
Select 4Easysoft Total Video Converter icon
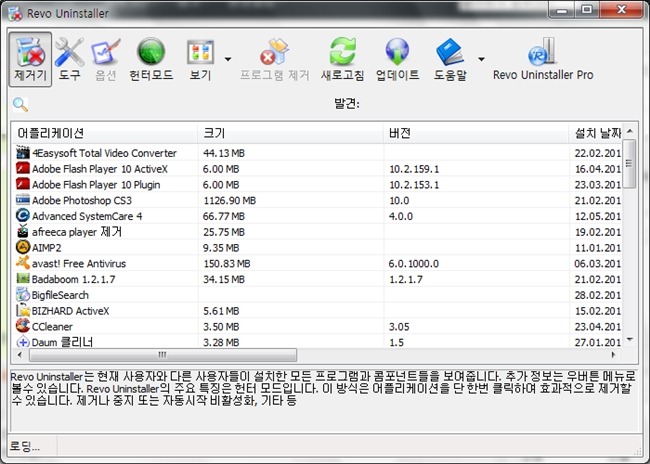(x=23, y=153)
